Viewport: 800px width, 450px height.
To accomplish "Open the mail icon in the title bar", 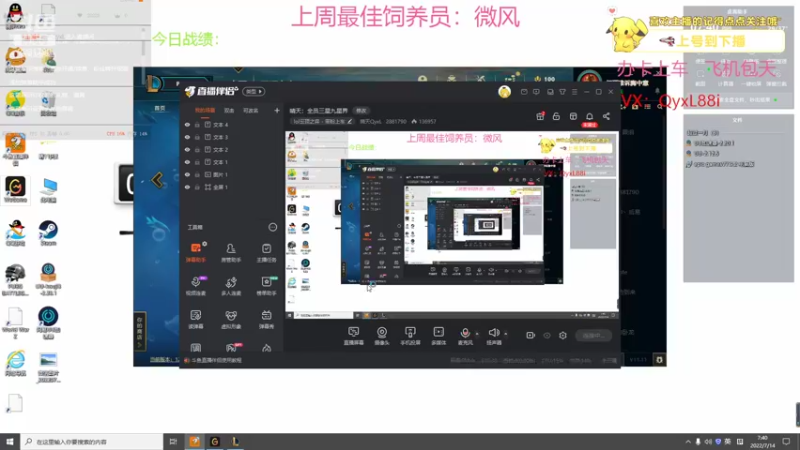I will 524,92.
